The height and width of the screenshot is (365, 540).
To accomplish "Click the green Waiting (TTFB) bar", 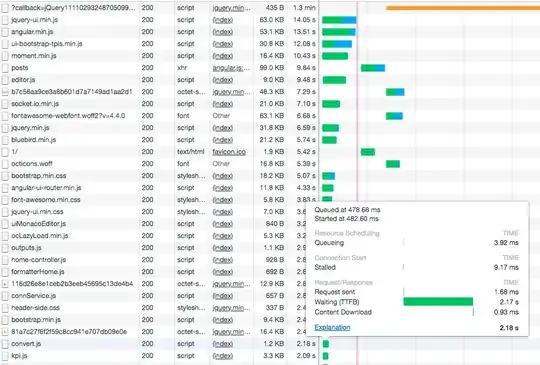I will 438,302.
